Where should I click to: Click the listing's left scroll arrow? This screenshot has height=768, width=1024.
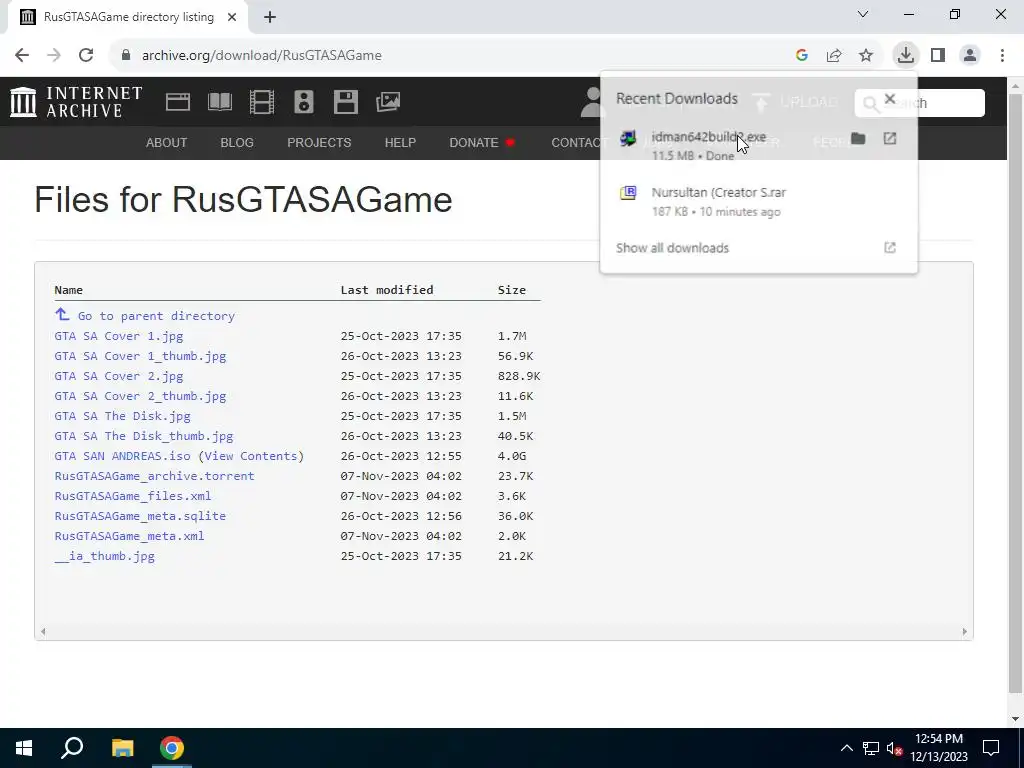pyautogui.click(x=43, y=632)
